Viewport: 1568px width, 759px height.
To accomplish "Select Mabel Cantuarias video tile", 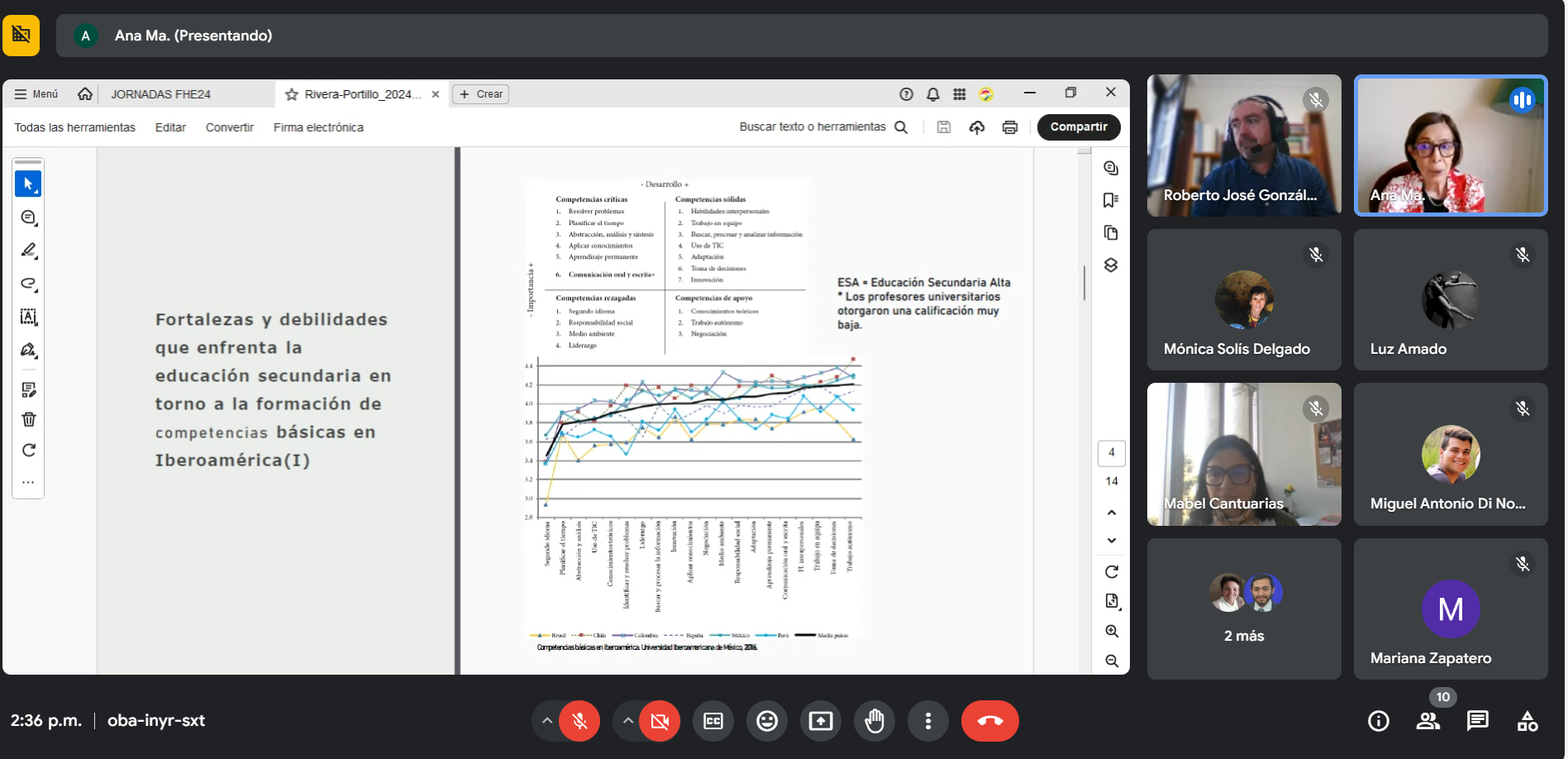I will (1243, 454).
